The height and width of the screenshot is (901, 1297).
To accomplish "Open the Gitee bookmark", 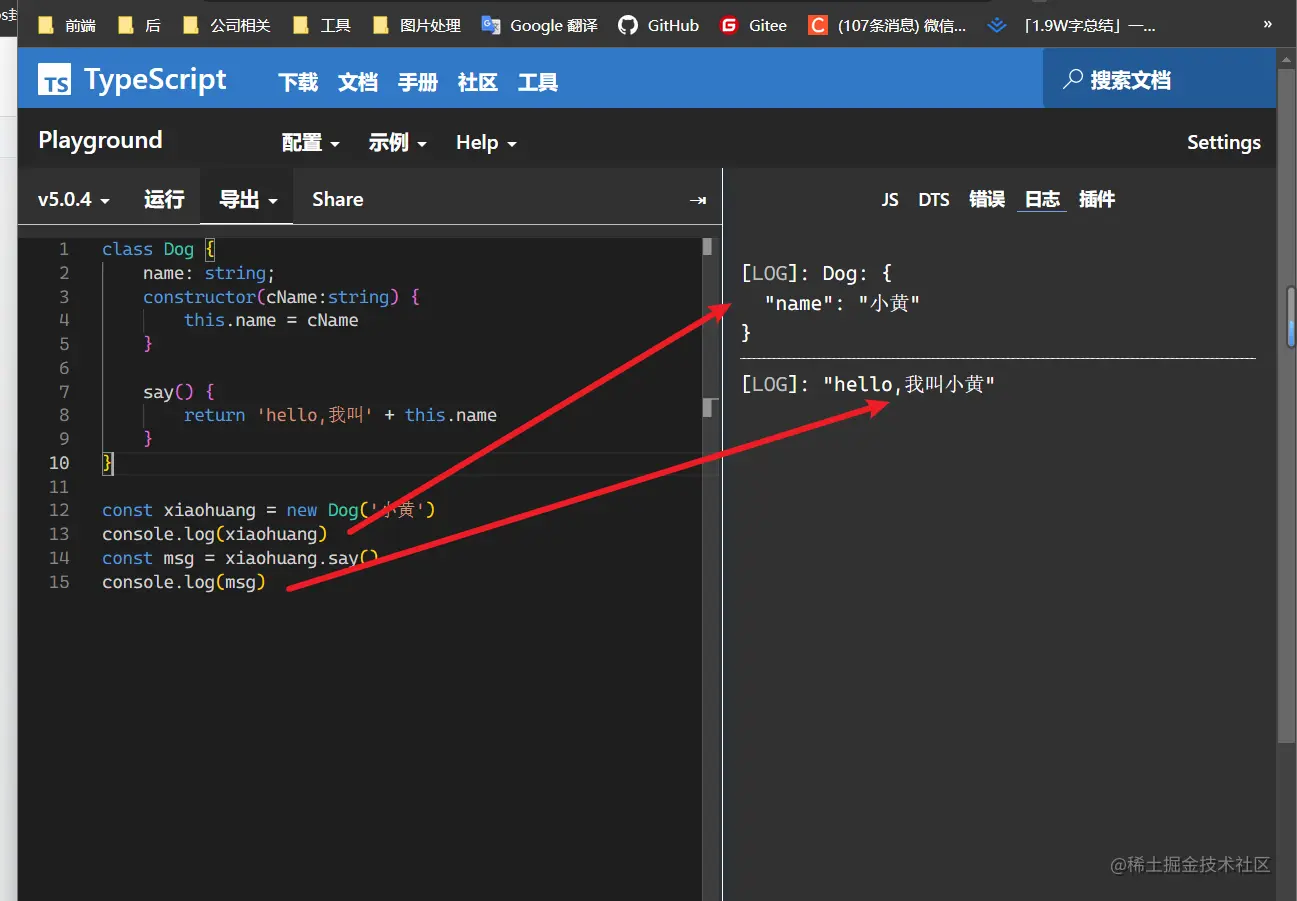I will point(754,25).
